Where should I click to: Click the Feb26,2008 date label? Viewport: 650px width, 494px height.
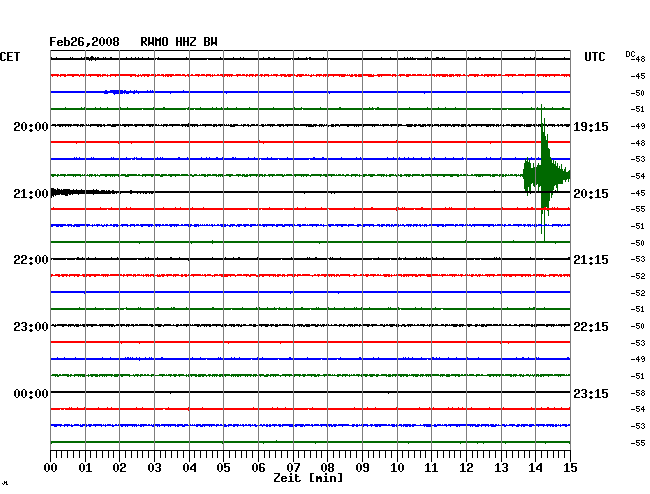coord(84,42)
